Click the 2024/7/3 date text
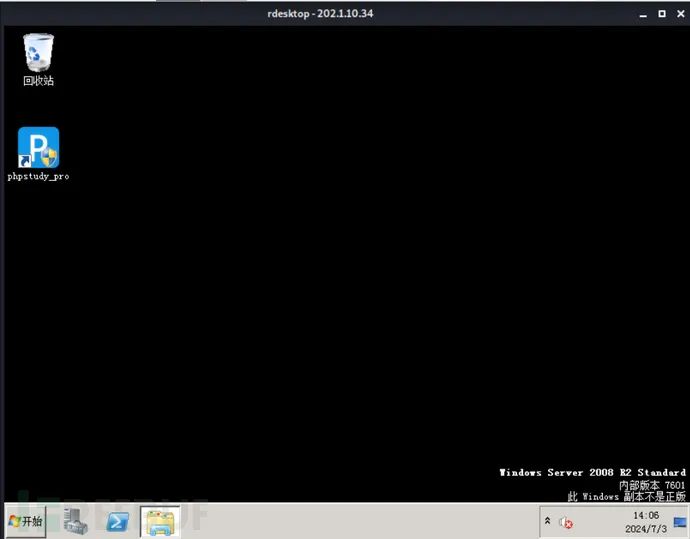Image resolution: width=690 pixels, height=539 pixels. [646, 528]
